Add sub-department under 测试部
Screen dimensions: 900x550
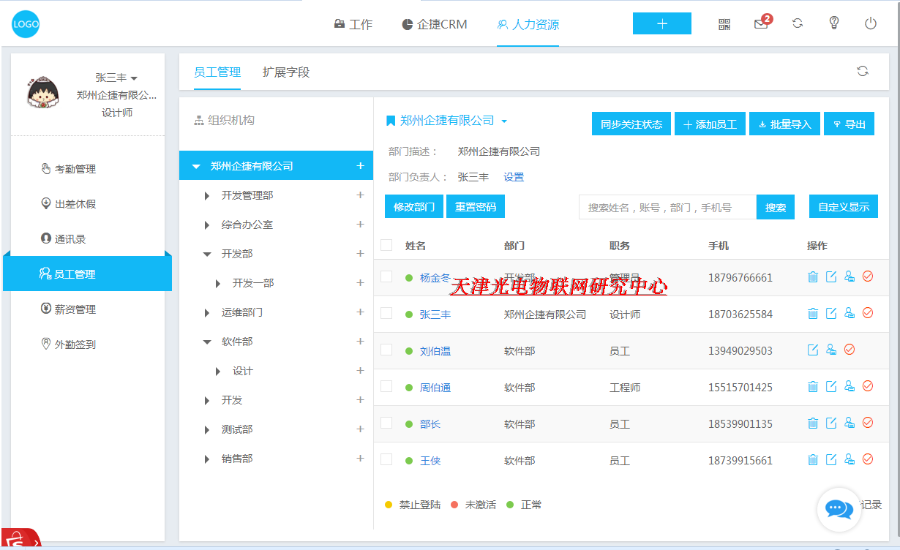point(360,429)
